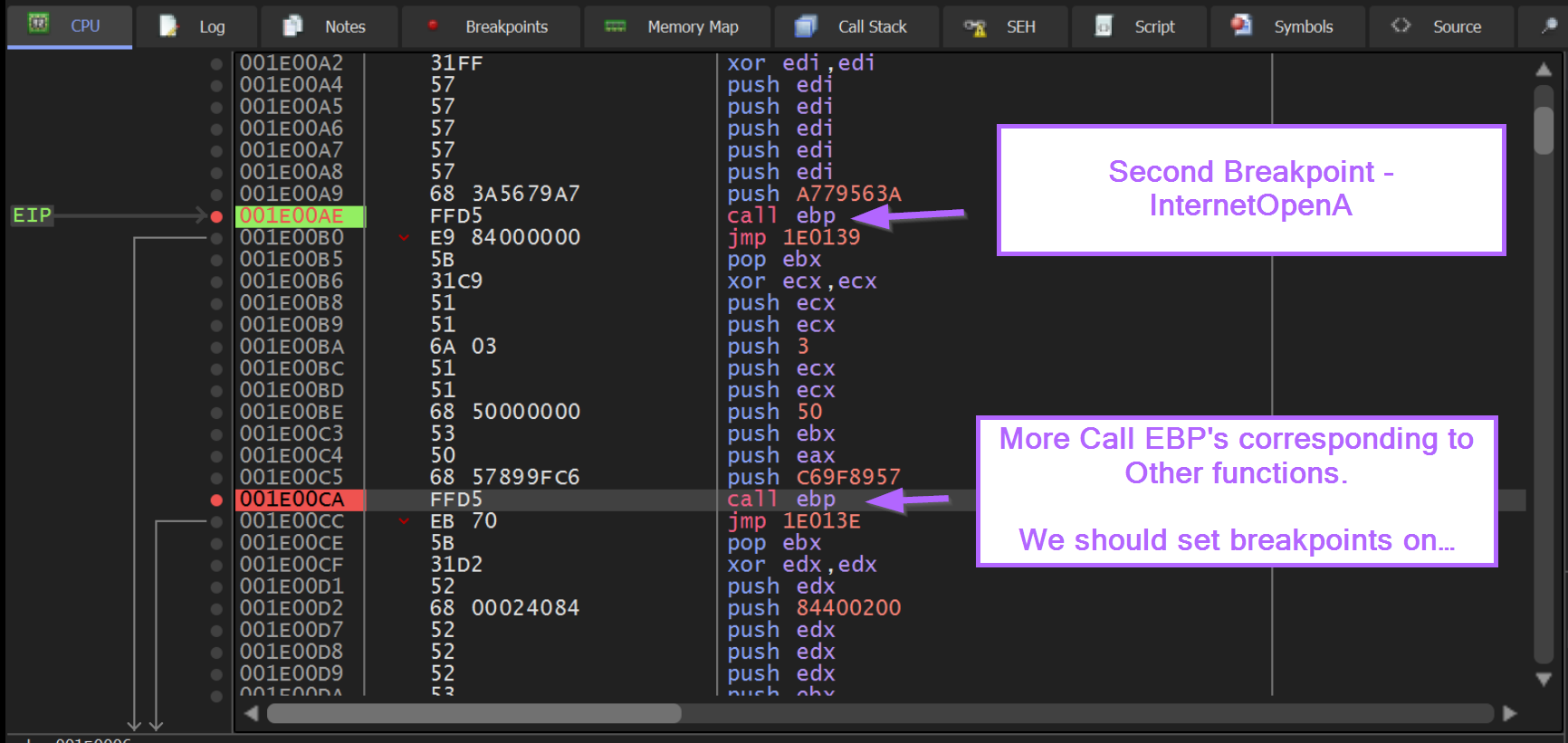Disable breakpoint dot at address 001E00CA
This screenshot has width=1568, height=743.
(x=216, y=500)
